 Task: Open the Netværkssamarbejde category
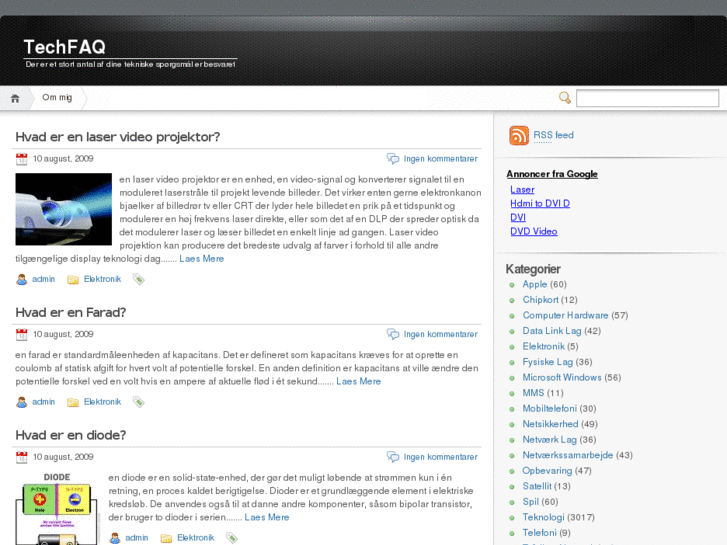pyautogui.click(x=568, y=455)
